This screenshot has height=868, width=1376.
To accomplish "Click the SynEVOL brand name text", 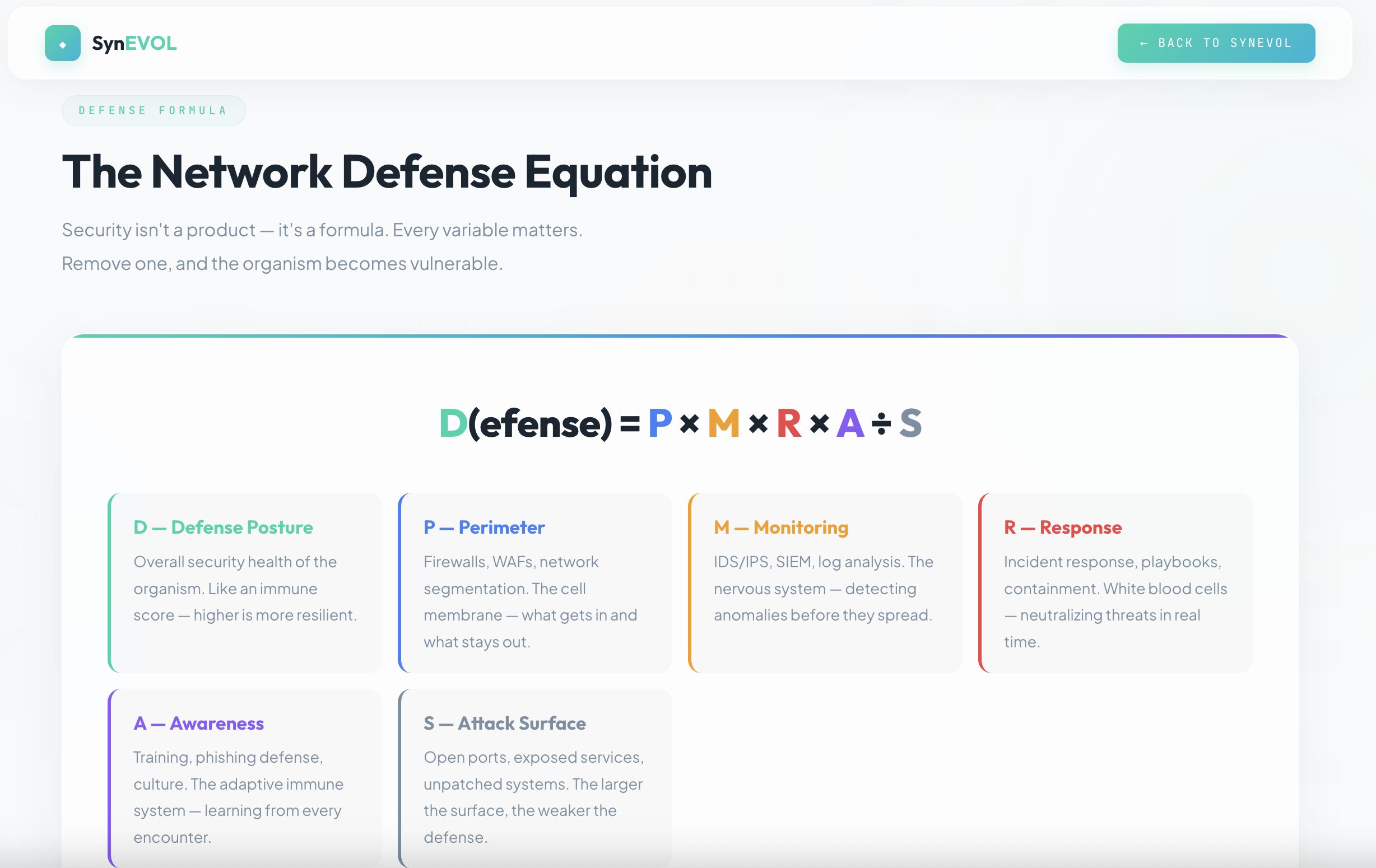I will click(134, 44).
